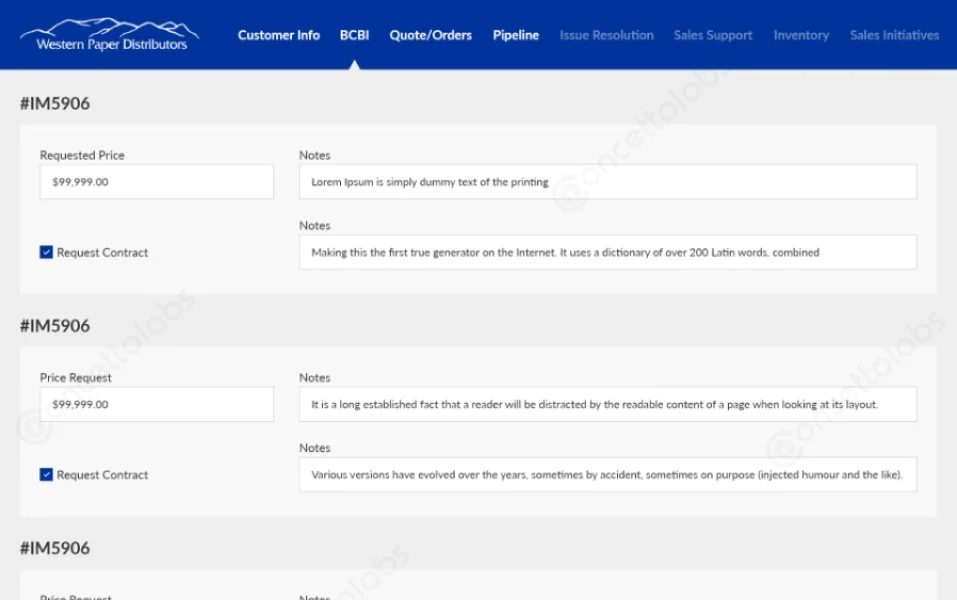Open the Inventory section
This screenshot has height=600, width=957.
(800, 35)
